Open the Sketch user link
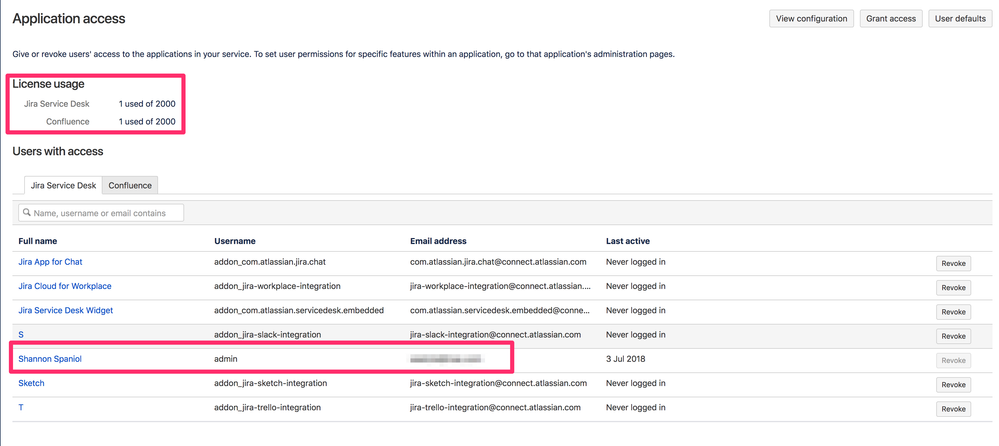The image size is (999, 446). [31, 383]
